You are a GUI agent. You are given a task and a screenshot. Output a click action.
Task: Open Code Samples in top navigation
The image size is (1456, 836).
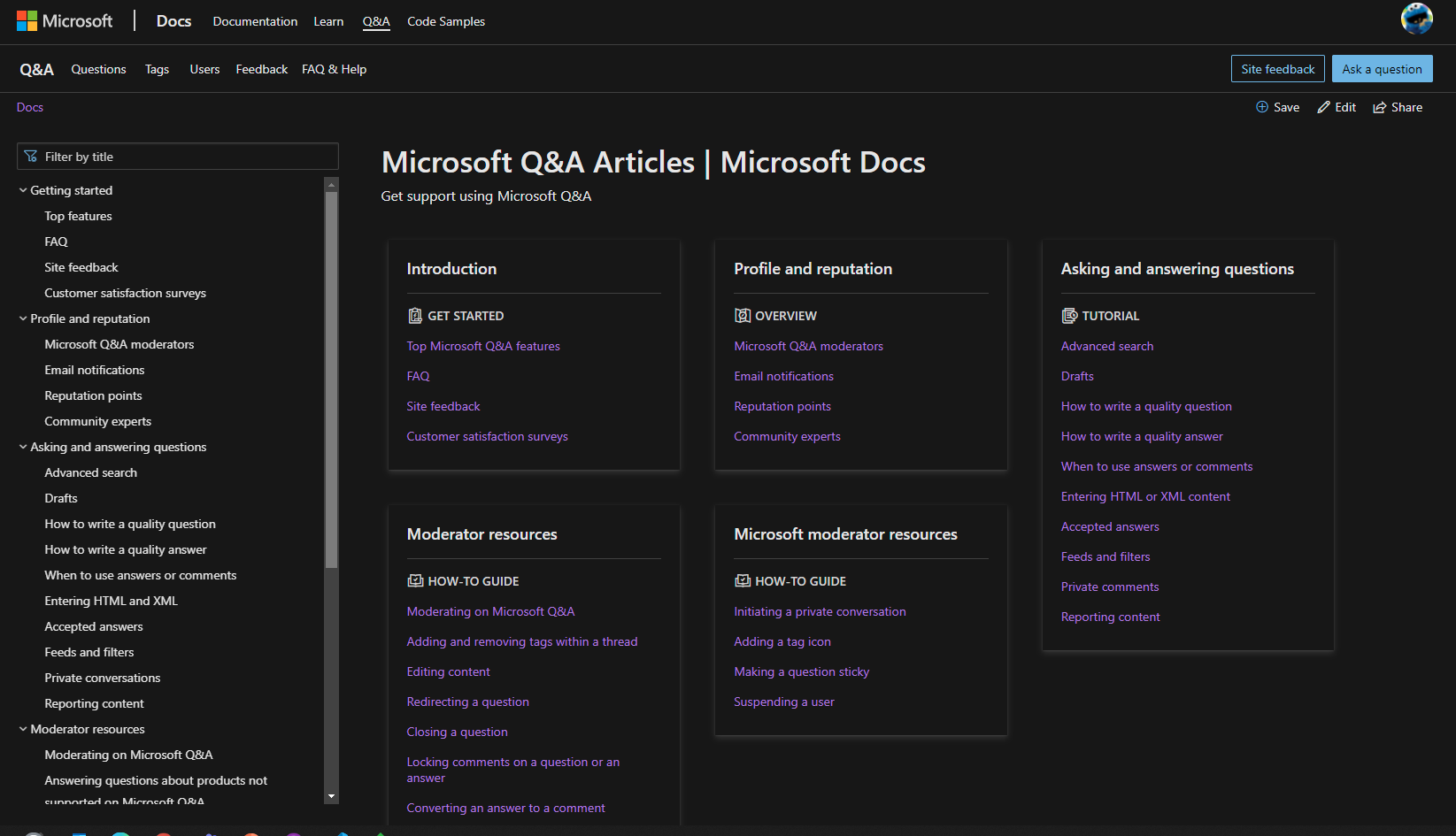446,21
